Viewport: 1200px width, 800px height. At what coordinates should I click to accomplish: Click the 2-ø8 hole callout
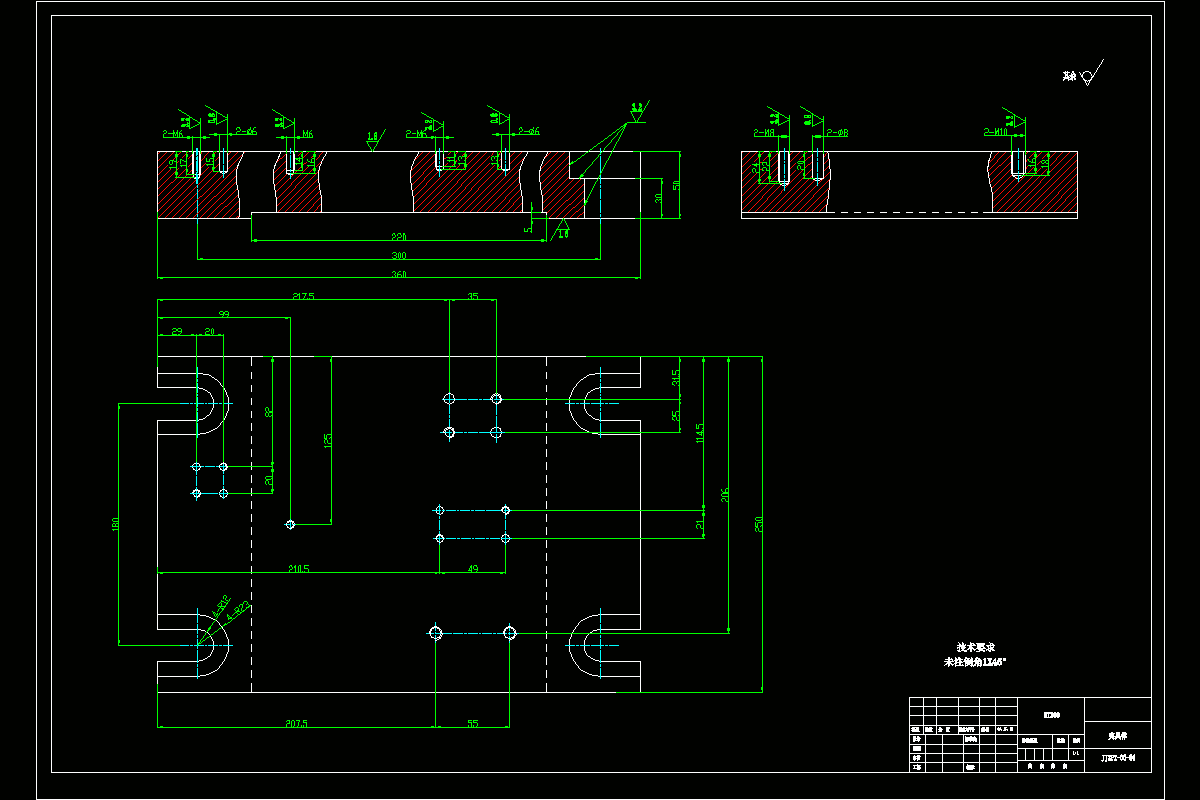(836, 132)
